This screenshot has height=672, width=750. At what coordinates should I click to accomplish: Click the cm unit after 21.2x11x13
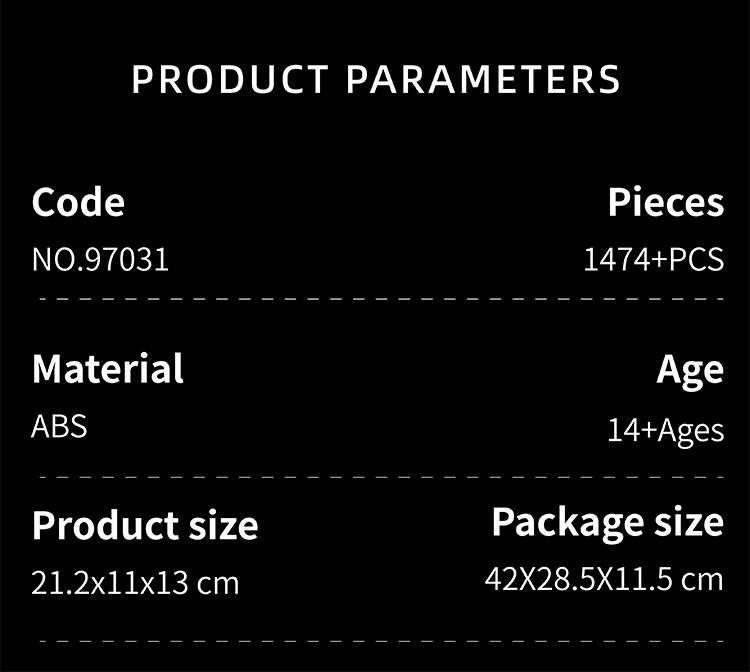(217, 582)
